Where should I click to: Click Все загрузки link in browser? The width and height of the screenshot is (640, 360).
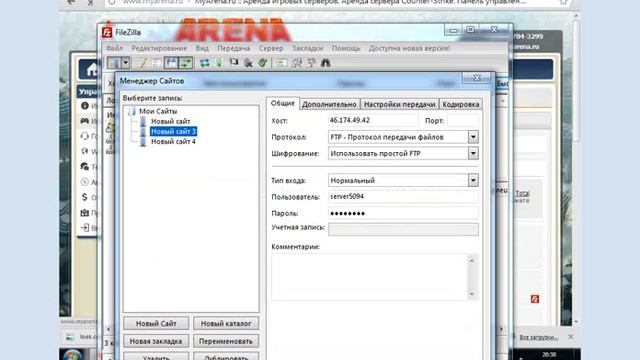tap(538, 337)
